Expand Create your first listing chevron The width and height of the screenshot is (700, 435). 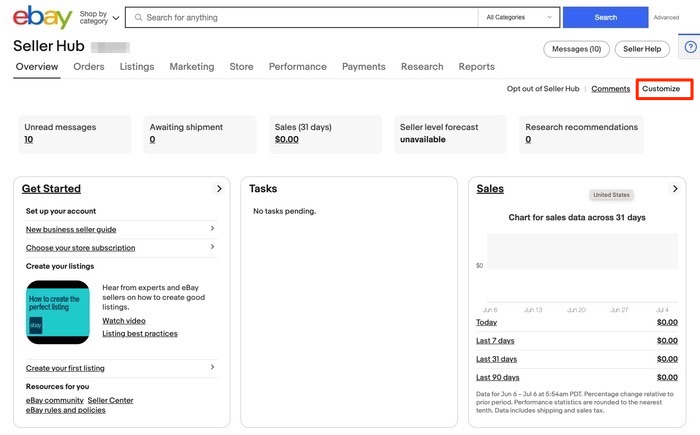[212, 368]
